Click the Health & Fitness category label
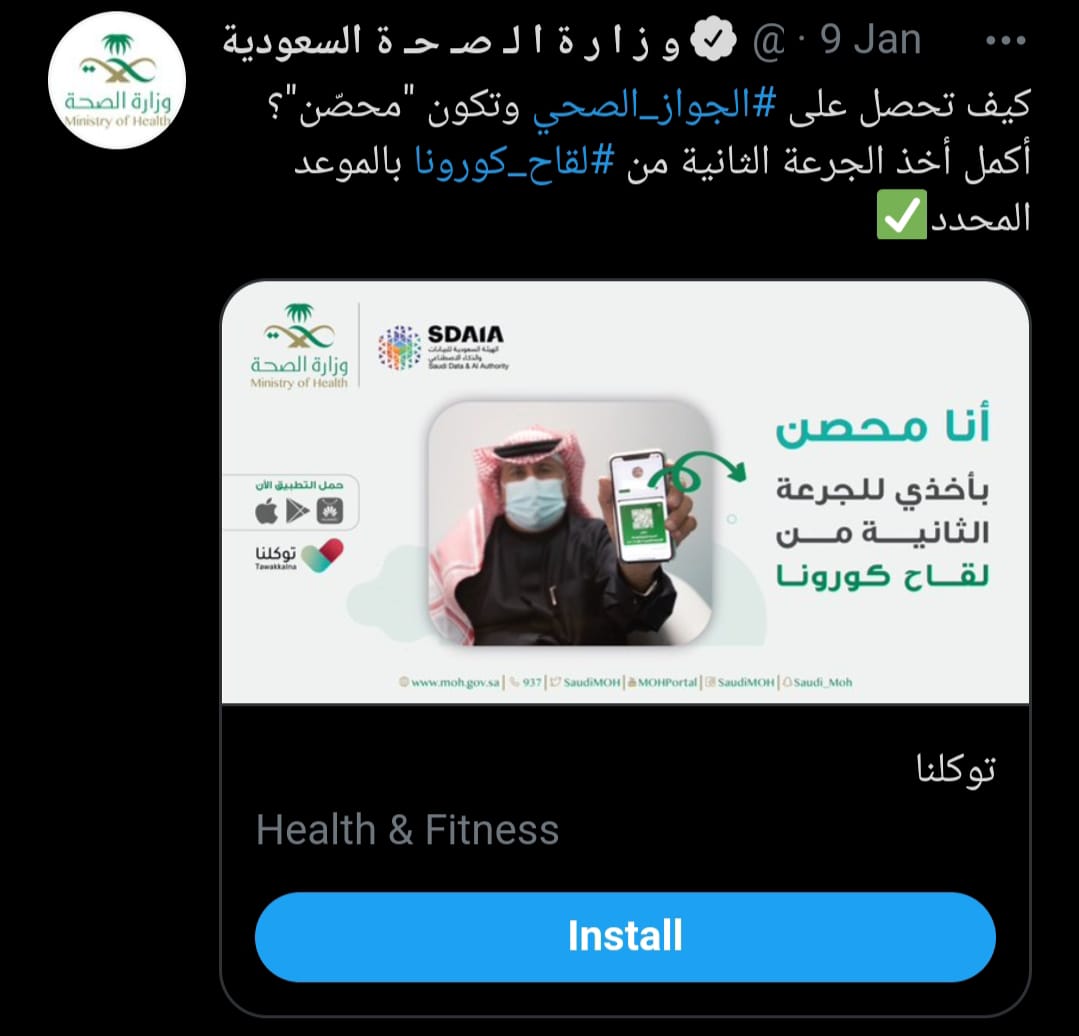The height and width of the screenshot is (1036, 1079). pos(407,829)
